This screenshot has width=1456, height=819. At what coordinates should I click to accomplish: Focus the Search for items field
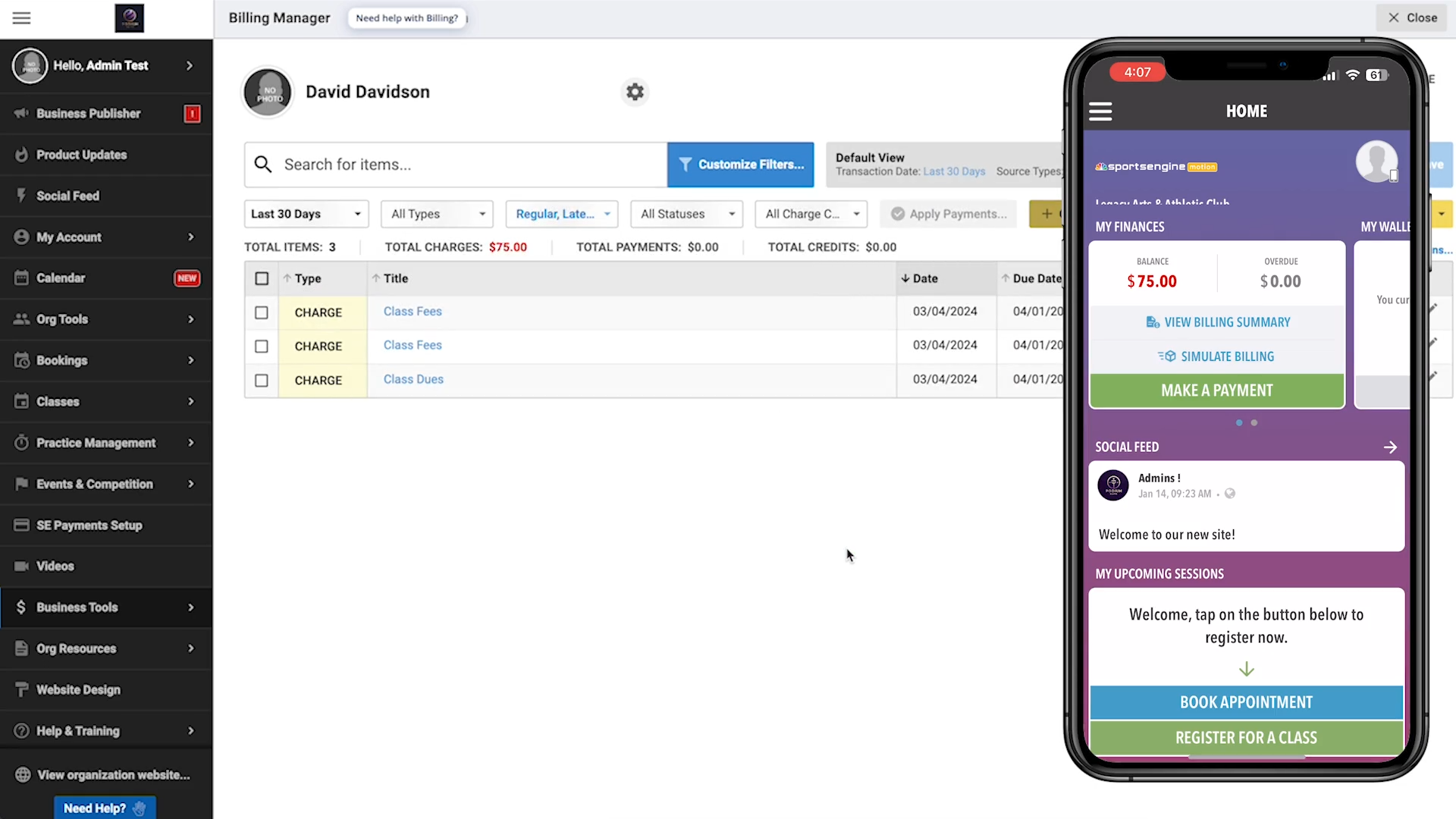coord(455,165)
